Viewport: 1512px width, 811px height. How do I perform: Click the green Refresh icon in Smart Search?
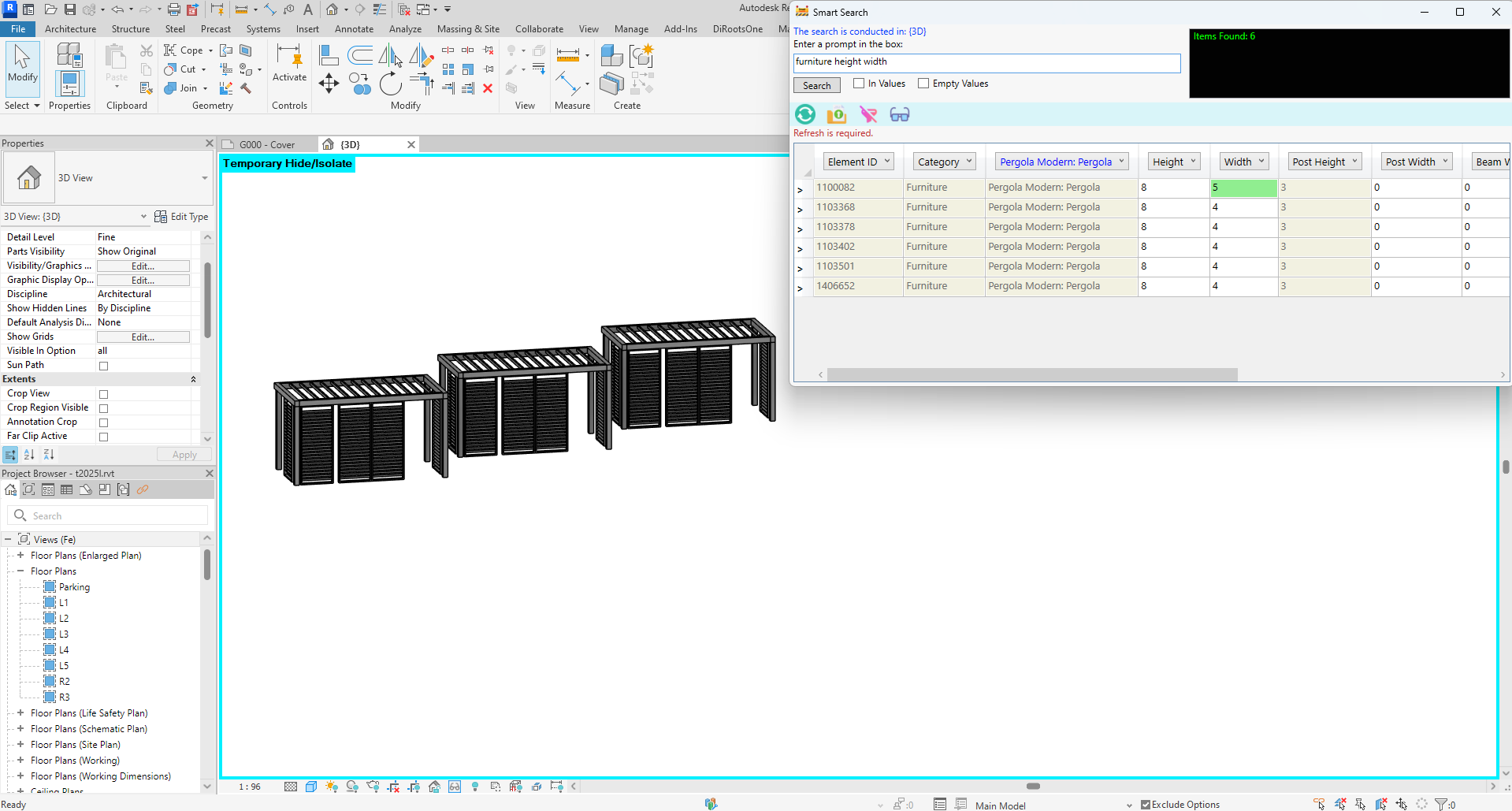point(805,115)
